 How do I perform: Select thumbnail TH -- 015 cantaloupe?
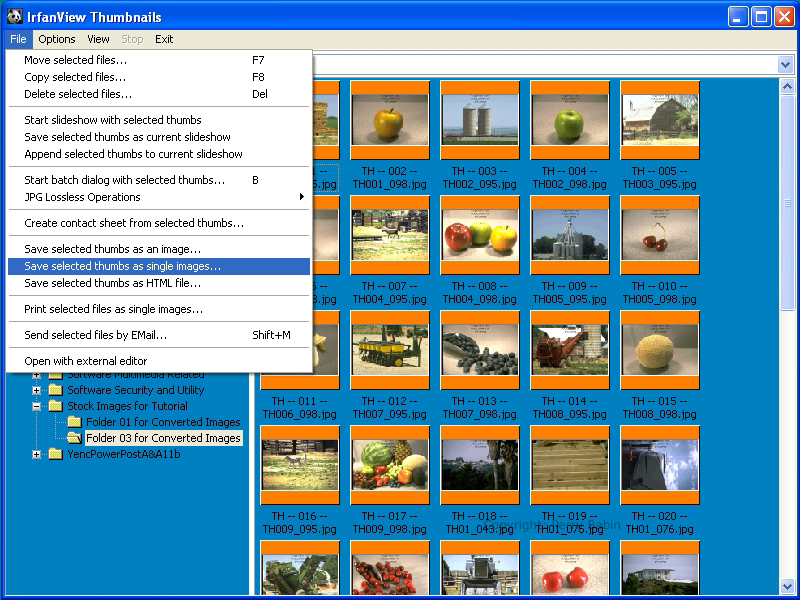click(x=660, y=350)
